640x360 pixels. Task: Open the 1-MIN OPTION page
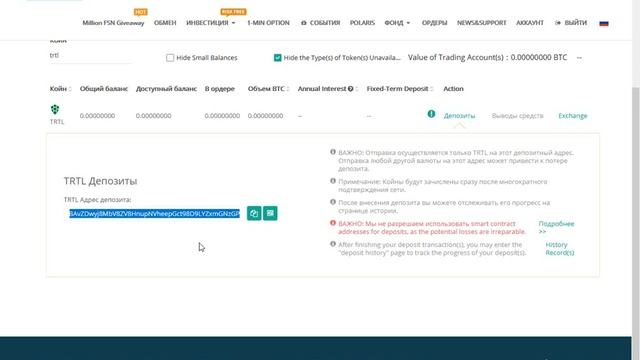click(x=268, y=23)
